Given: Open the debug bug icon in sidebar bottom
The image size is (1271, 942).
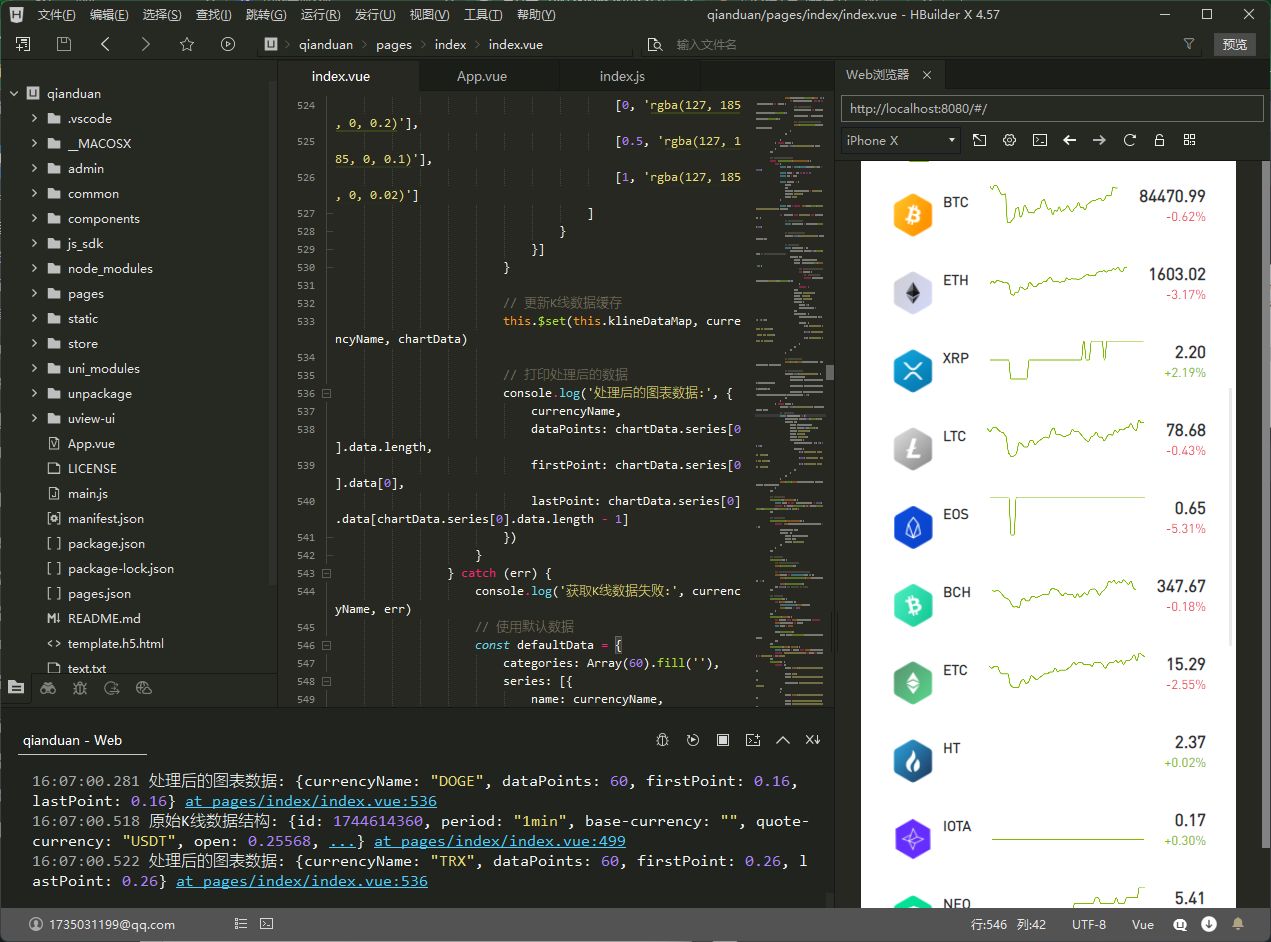Looking at the screenshot, I should 80,687.
